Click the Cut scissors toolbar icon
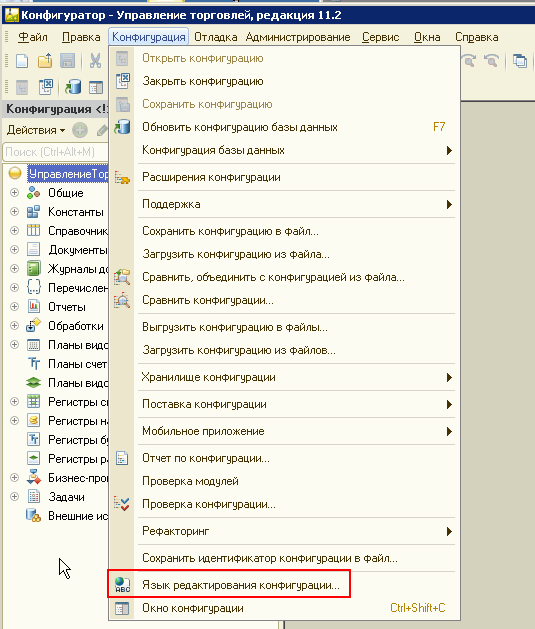Viewport: 535px width, 629px height. coord(95,61)
